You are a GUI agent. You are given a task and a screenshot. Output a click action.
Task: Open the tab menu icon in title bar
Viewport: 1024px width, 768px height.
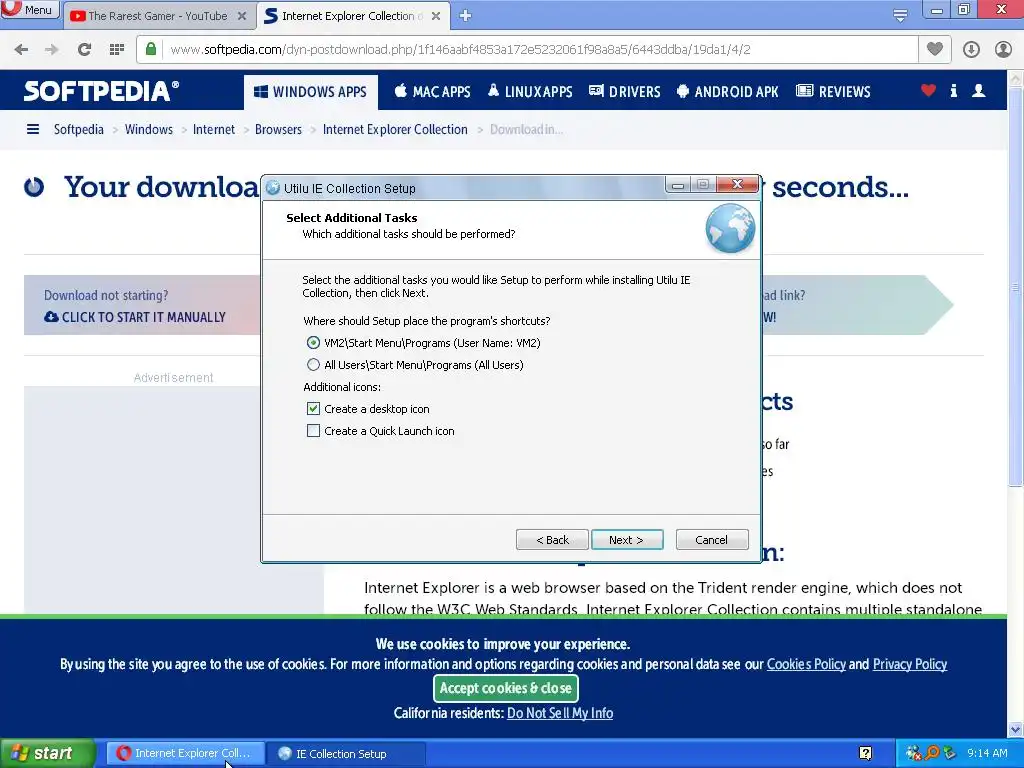point(900,16)
